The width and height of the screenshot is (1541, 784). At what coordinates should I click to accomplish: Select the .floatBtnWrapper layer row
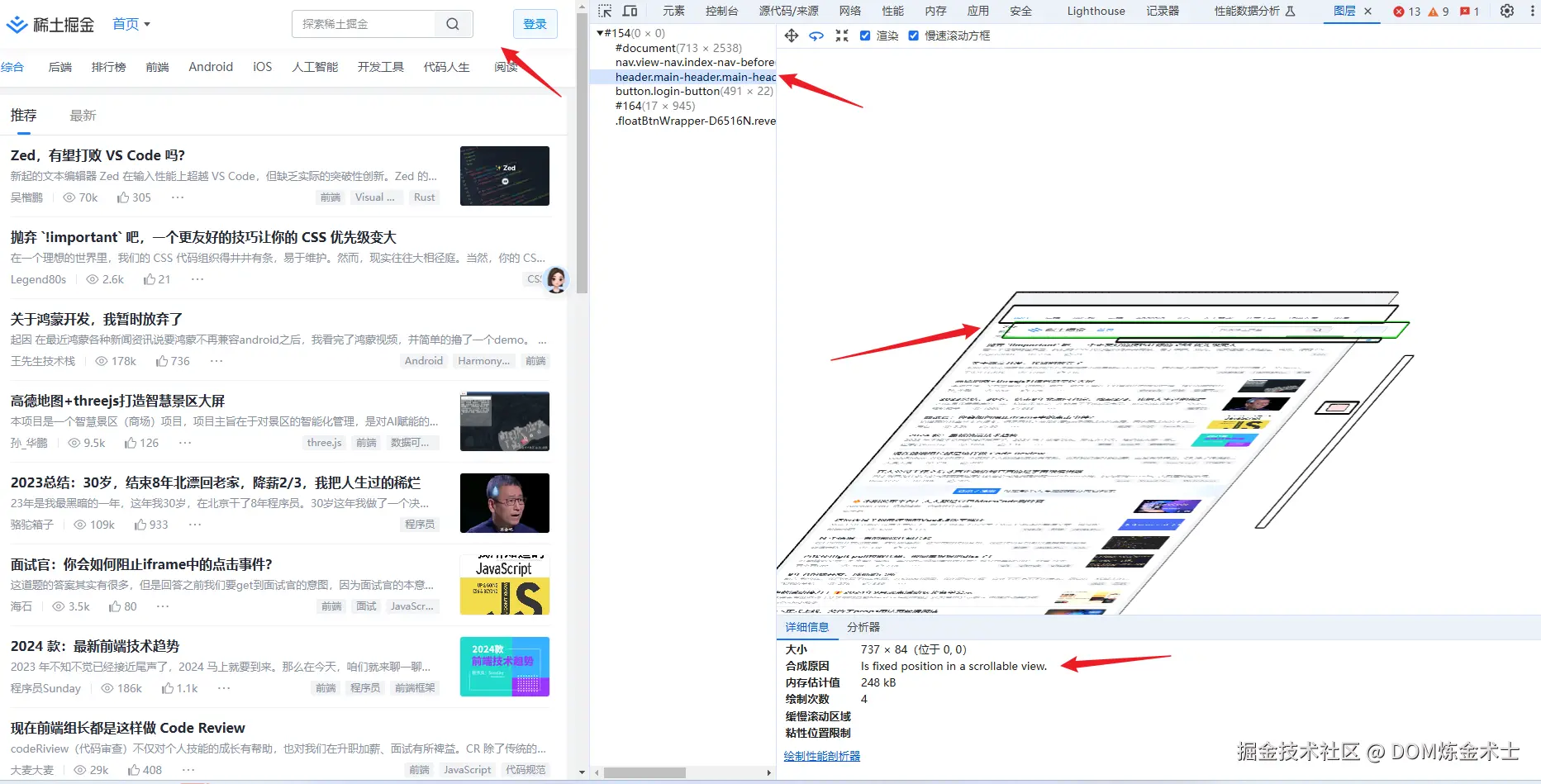tap(695, 121)
